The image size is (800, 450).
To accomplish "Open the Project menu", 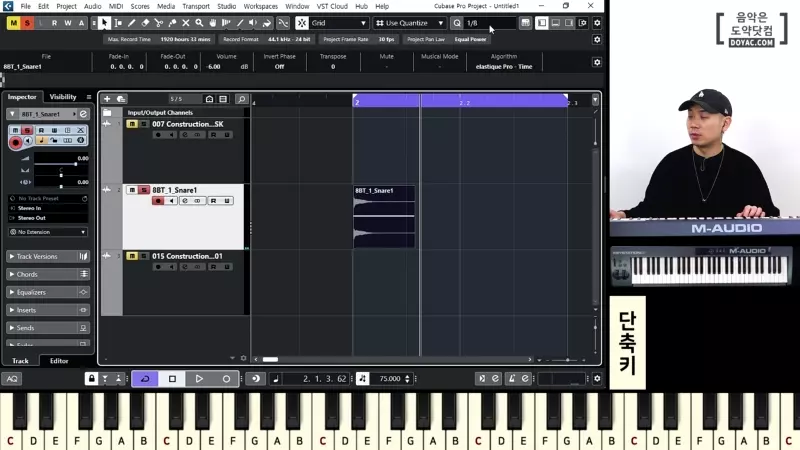I will [x=66, y=6].
